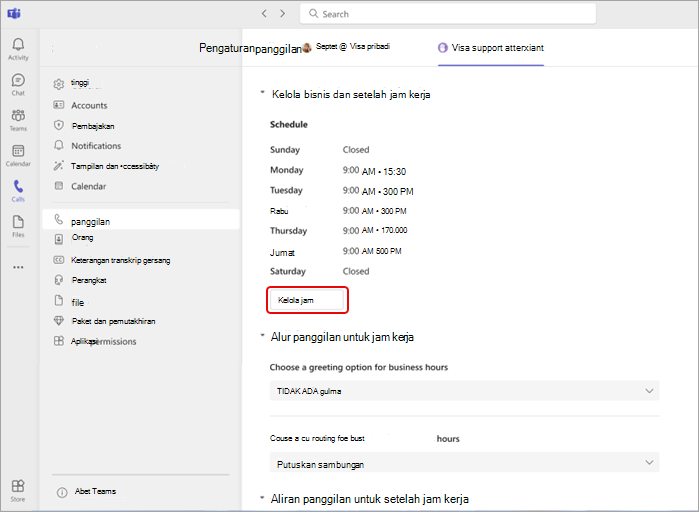The image size is (699, 512).
Task: Select Pembajakan settings category
Action: click(x=93, y=126)
